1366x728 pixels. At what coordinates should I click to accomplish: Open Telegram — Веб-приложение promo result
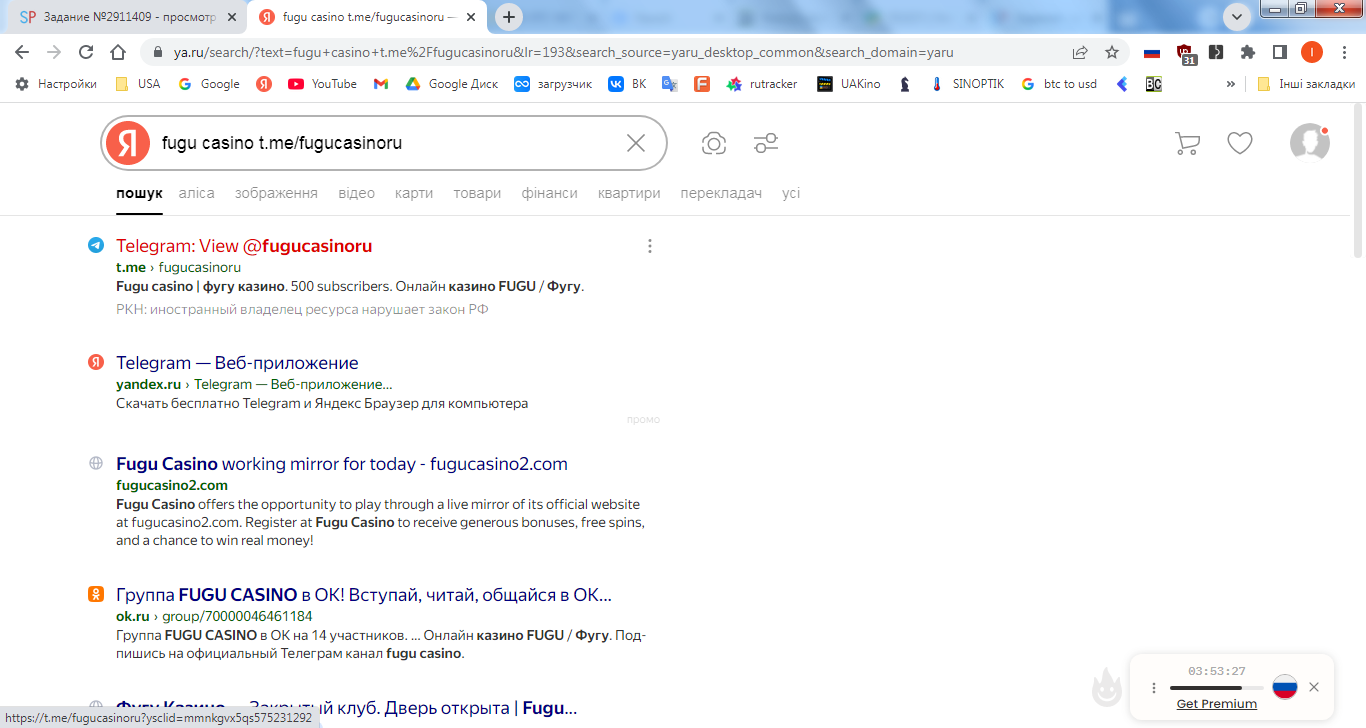237,363
